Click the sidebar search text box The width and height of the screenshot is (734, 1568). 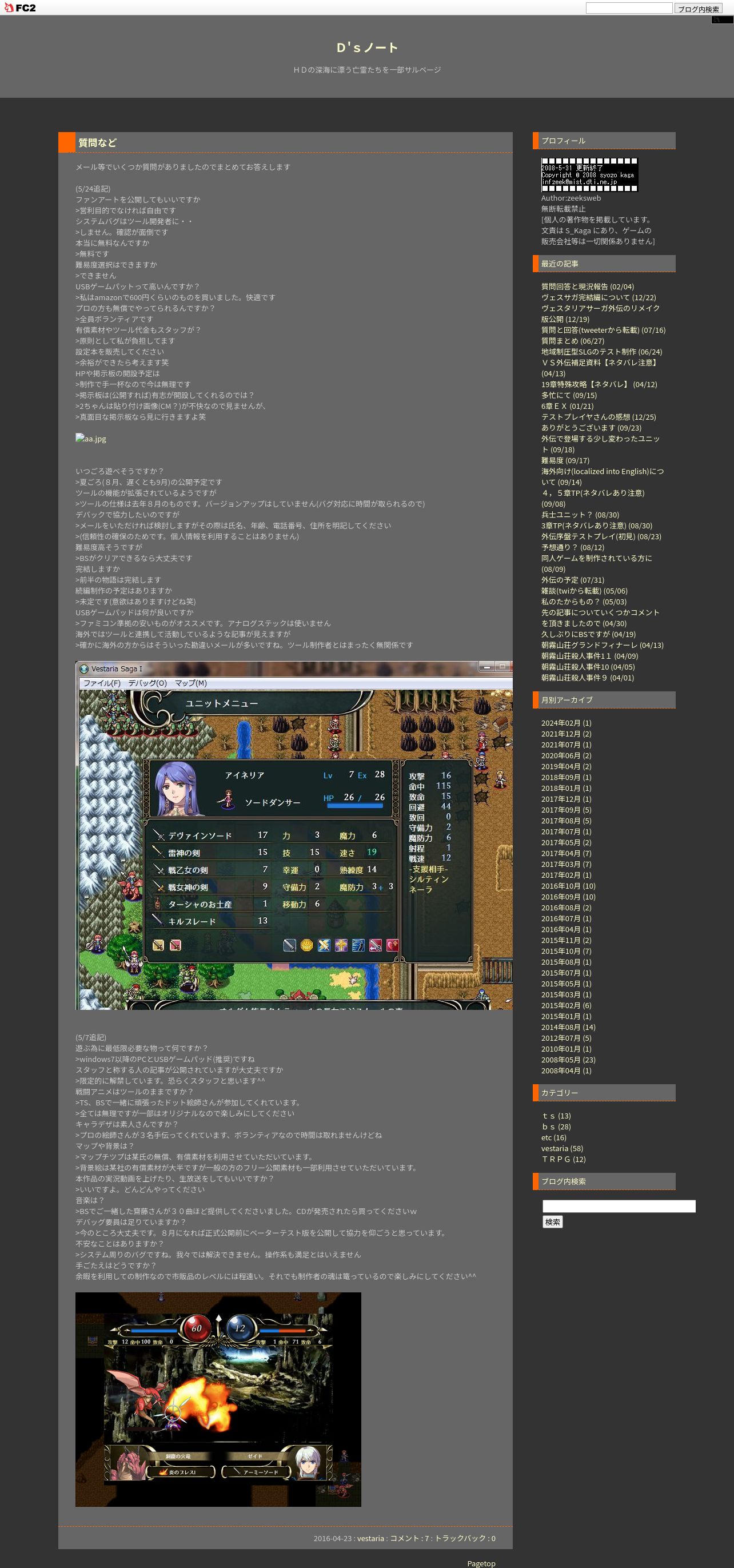point(619,1206)
